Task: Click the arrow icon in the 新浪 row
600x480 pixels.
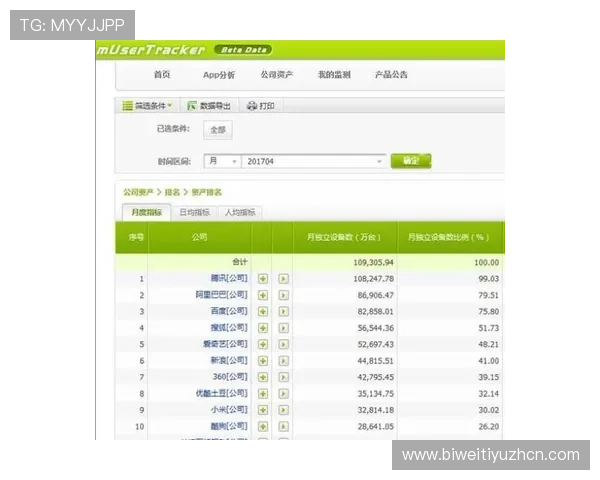Action: [283, 360]
